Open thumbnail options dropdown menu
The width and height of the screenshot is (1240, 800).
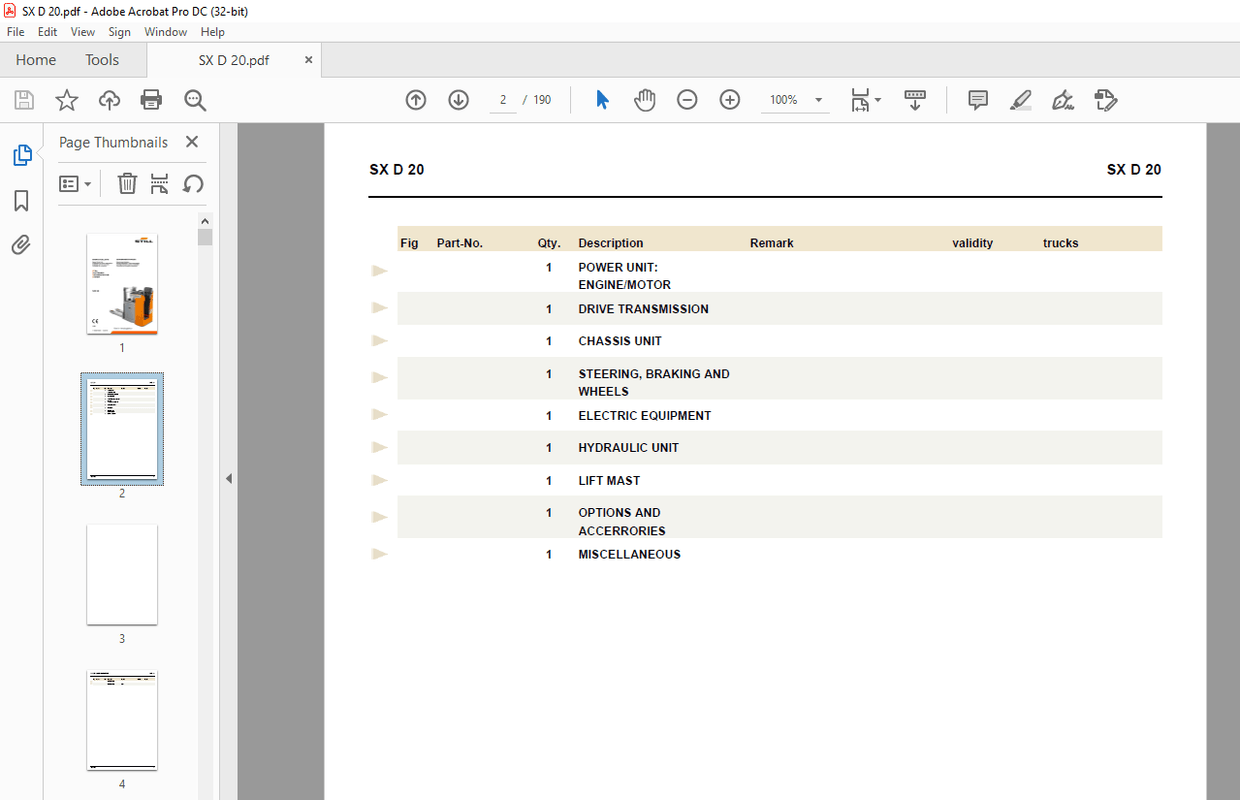point(75,184)
